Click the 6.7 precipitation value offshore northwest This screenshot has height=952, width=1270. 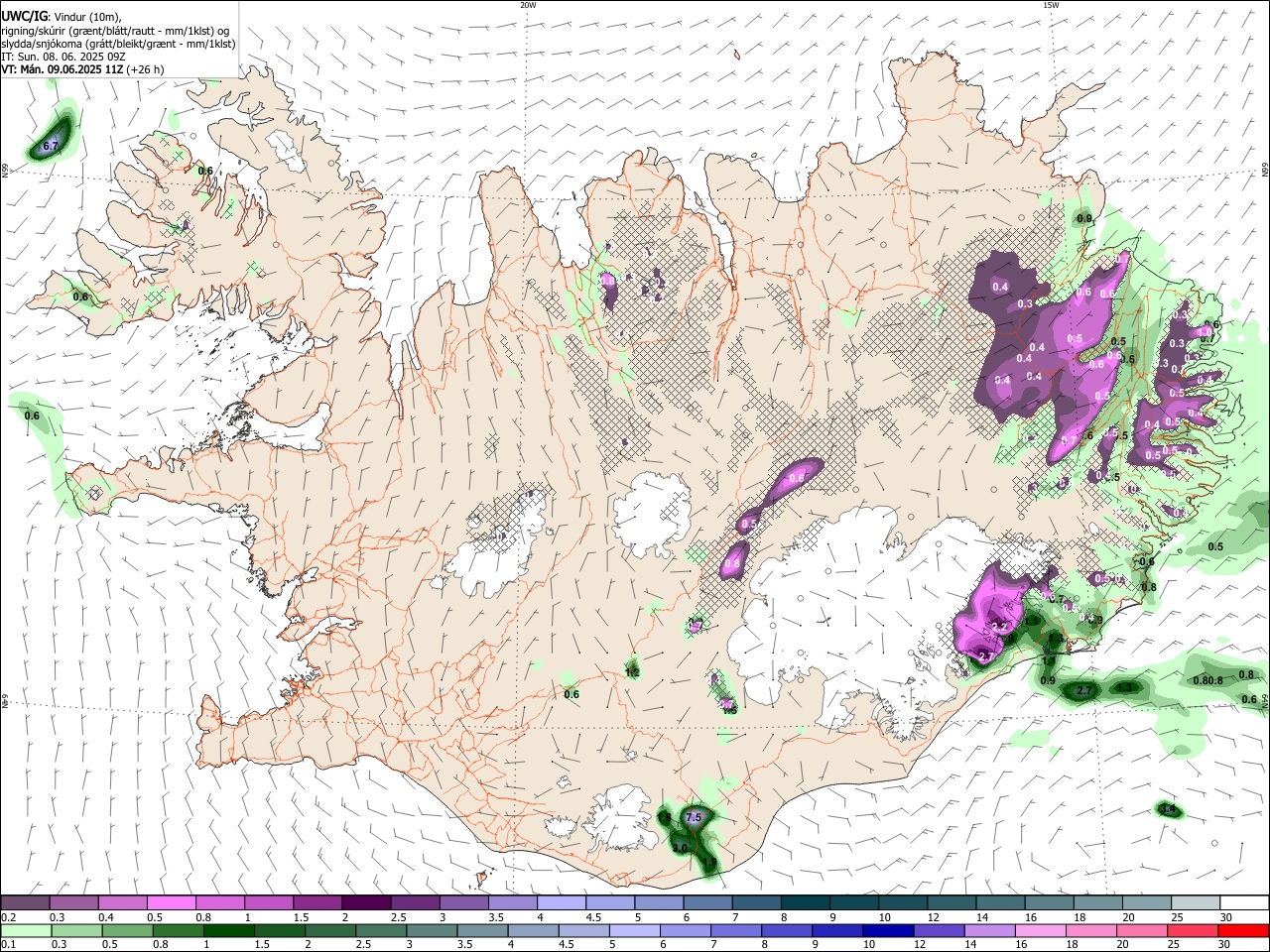tap(50, 147)
